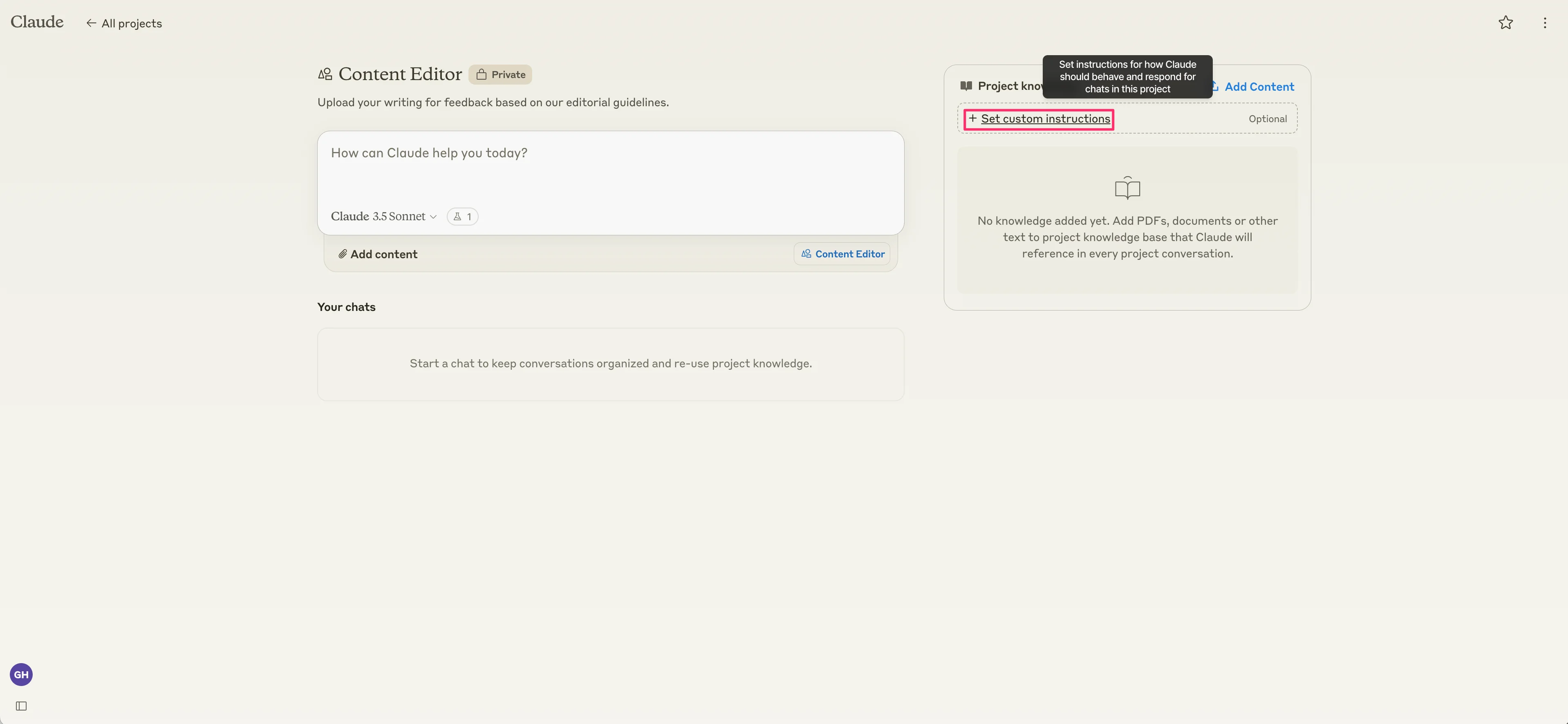Viewport: 1568px width, 724px height.
Task: Toggle the sidebar panel icon
Action: [21, 706]
